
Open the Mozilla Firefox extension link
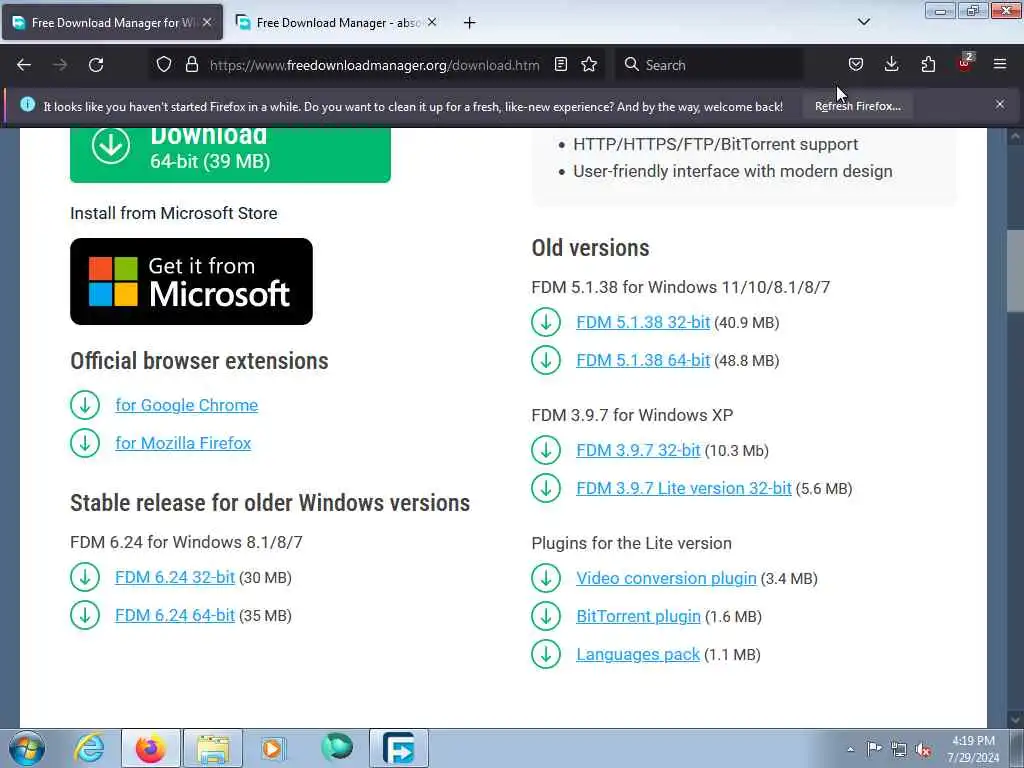pyautogui.click(x=183, y=443)
